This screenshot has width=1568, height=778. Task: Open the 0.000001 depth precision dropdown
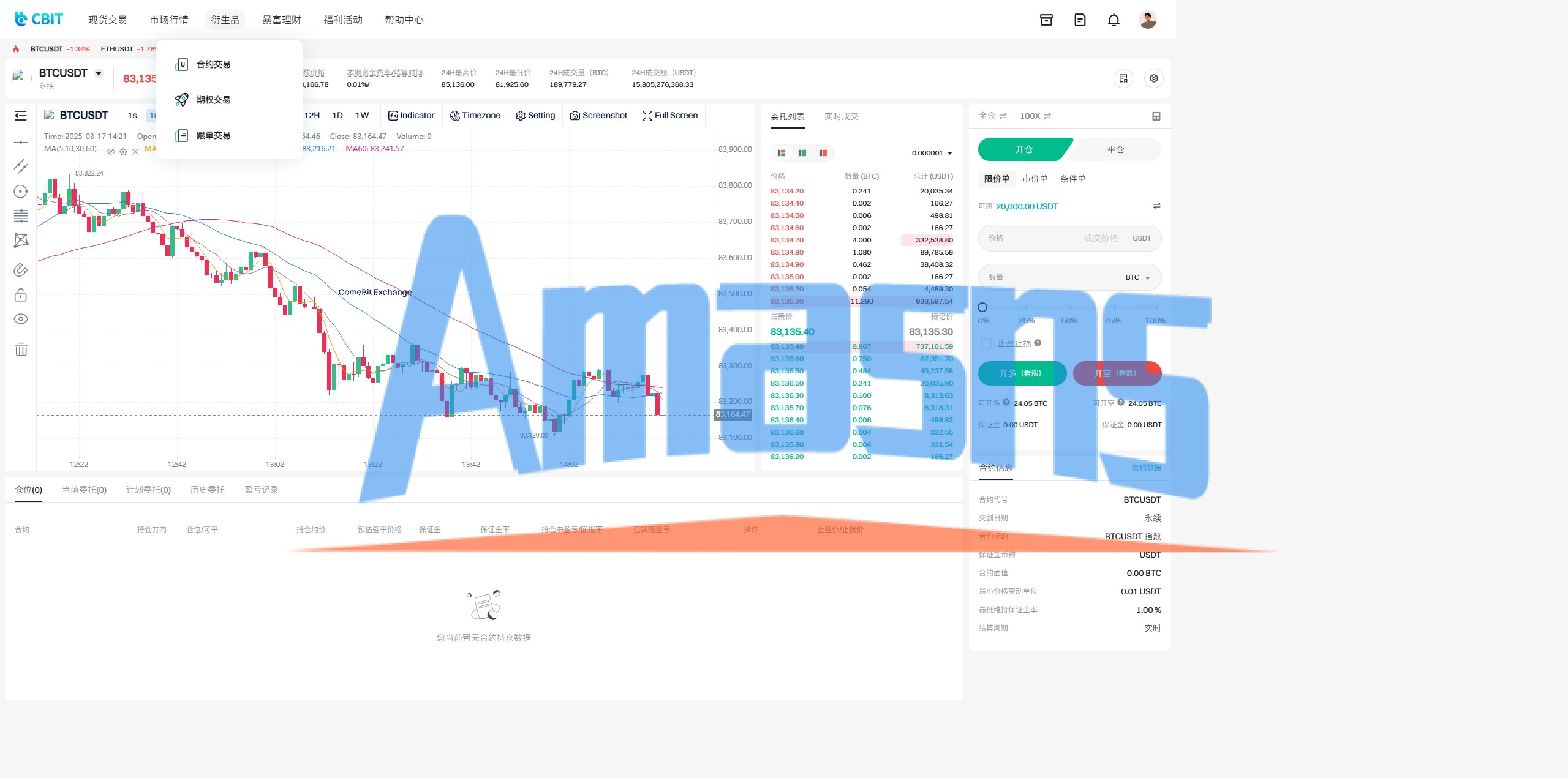coord(932,153)
